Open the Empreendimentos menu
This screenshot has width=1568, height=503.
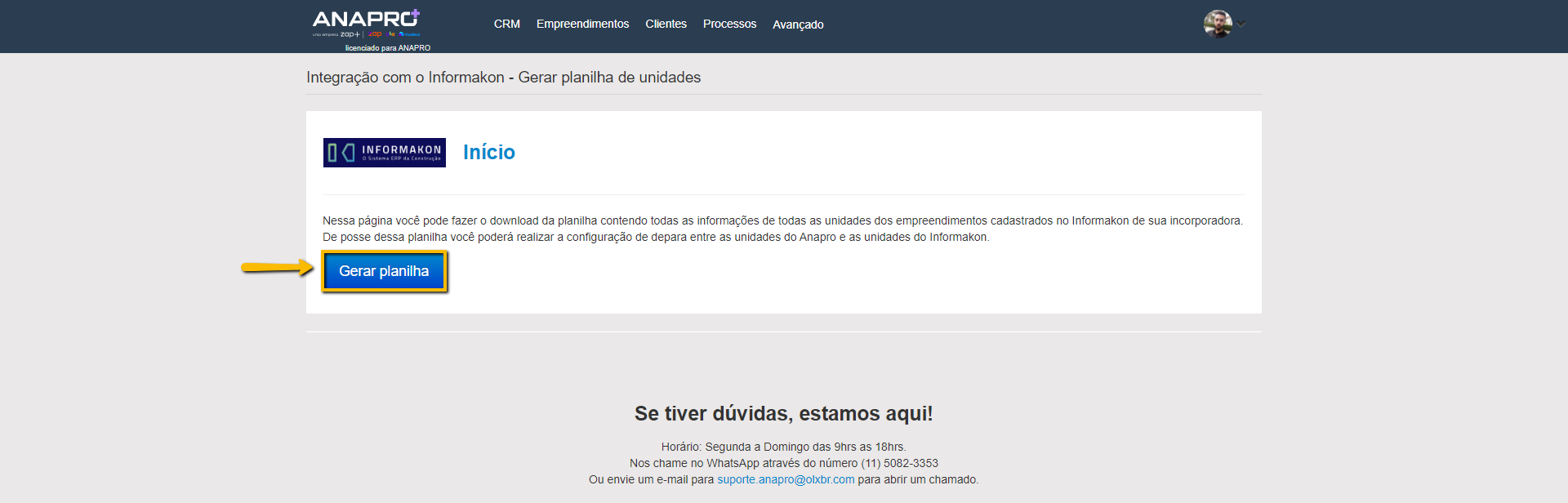point(582,24)
